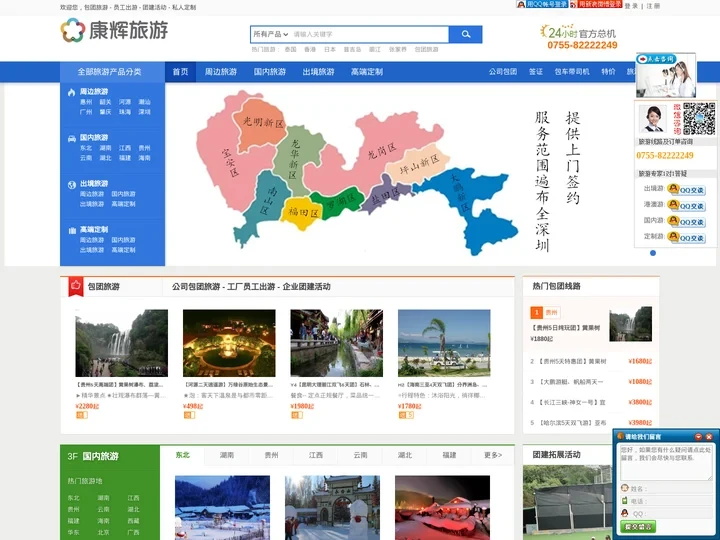Open hot route 【贵州5日纯玩团】黄果树
The width and height of the screenshot is (720, 540).
click(x=566, y=328)
